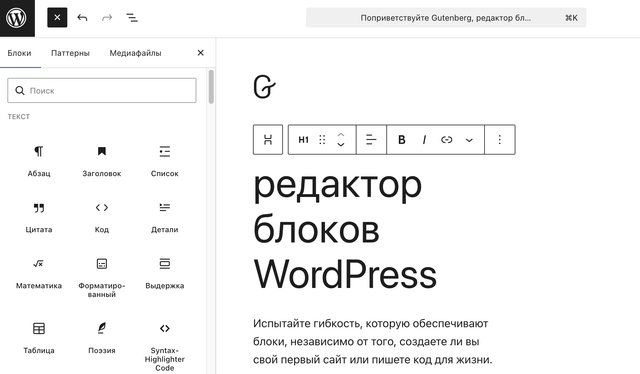This screenshot has width=640, height=374.
Task: Click the inserter panel scrollbar
Action: click(x=211, y=87)
